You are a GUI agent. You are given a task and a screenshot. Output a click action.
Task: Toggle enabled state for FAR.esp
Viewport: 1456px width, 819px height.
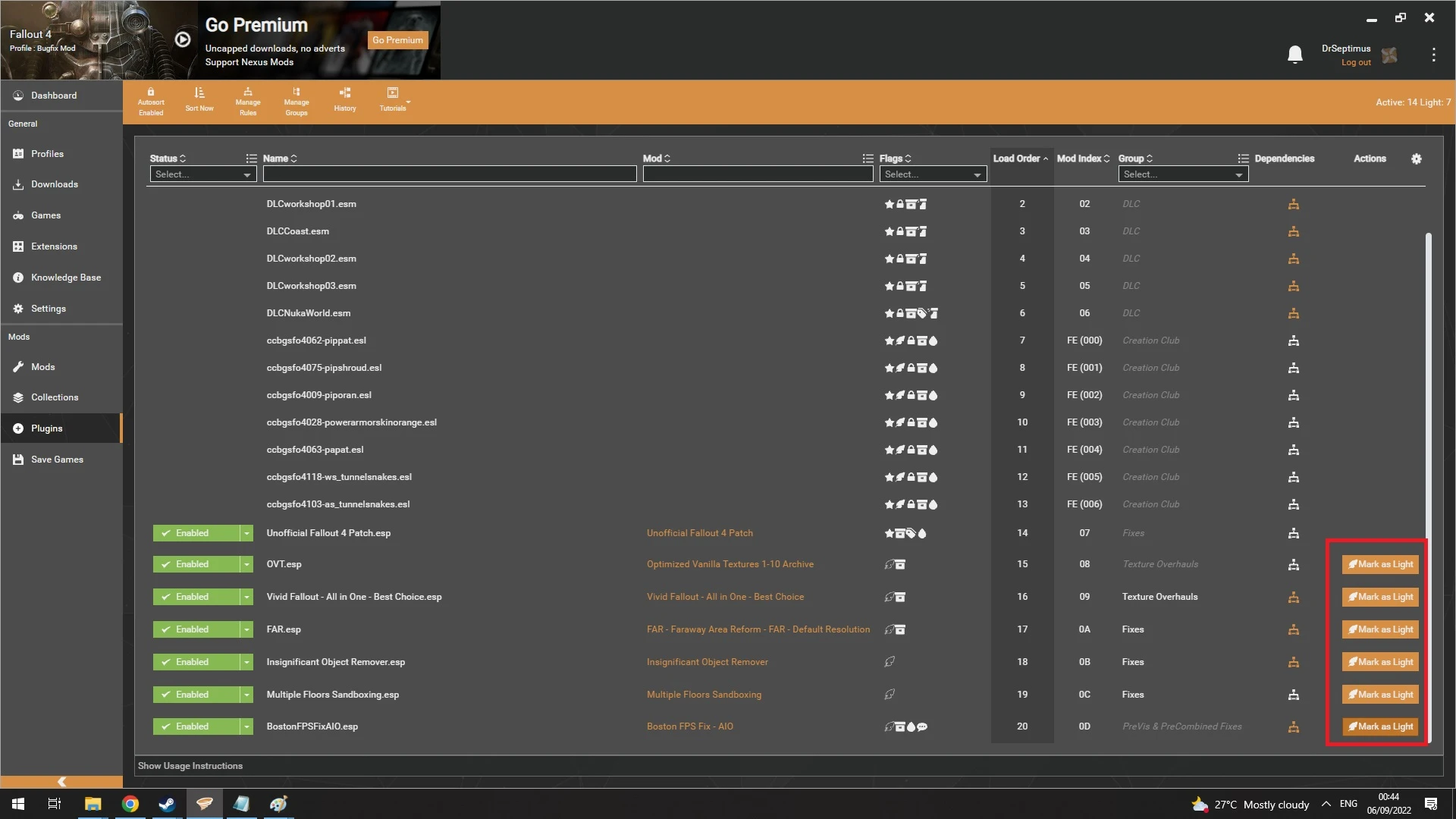coord(194,629)
